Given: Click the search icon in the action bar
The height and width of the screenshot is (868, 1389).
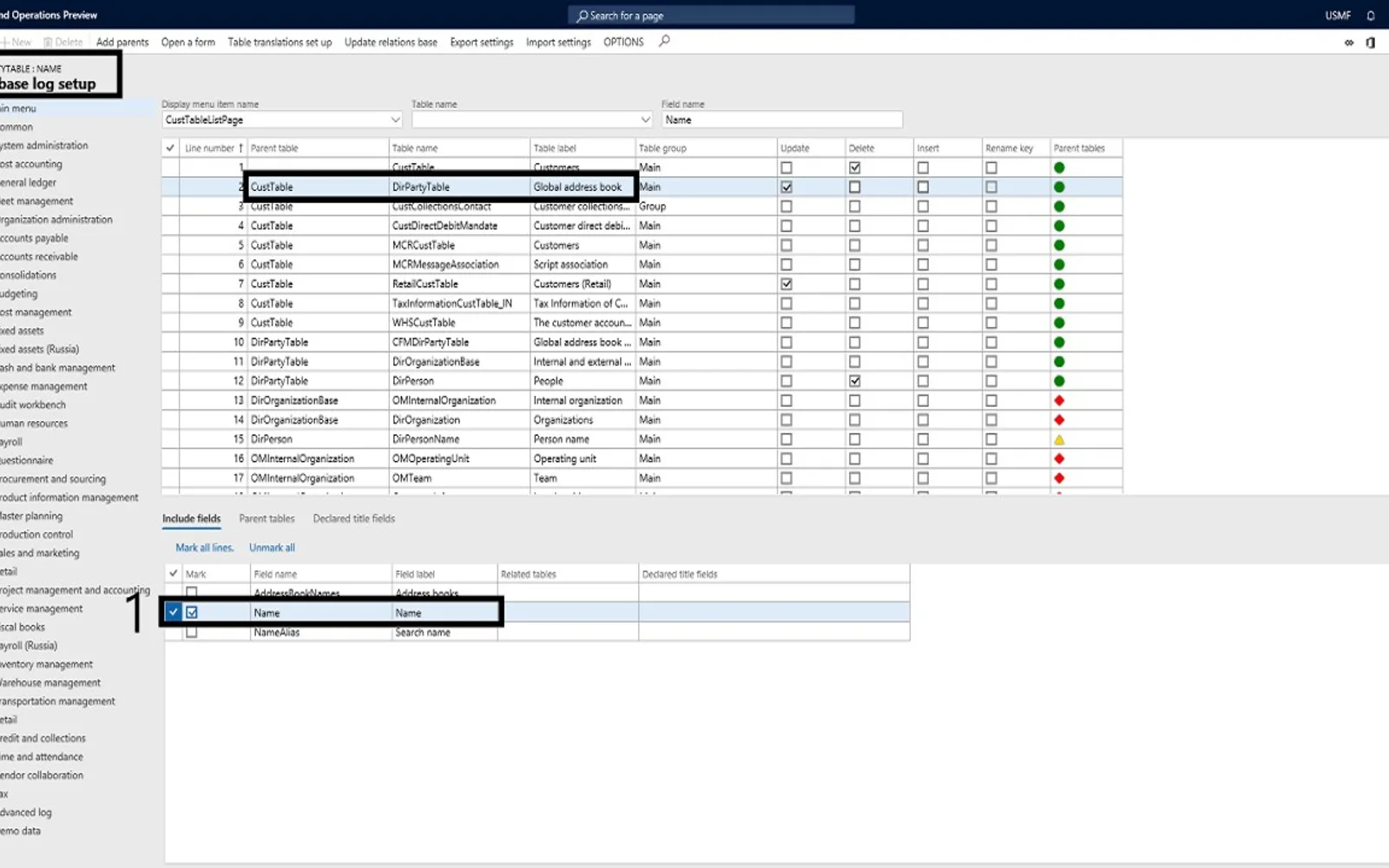Looking at the screenshot, I should 664,41.
